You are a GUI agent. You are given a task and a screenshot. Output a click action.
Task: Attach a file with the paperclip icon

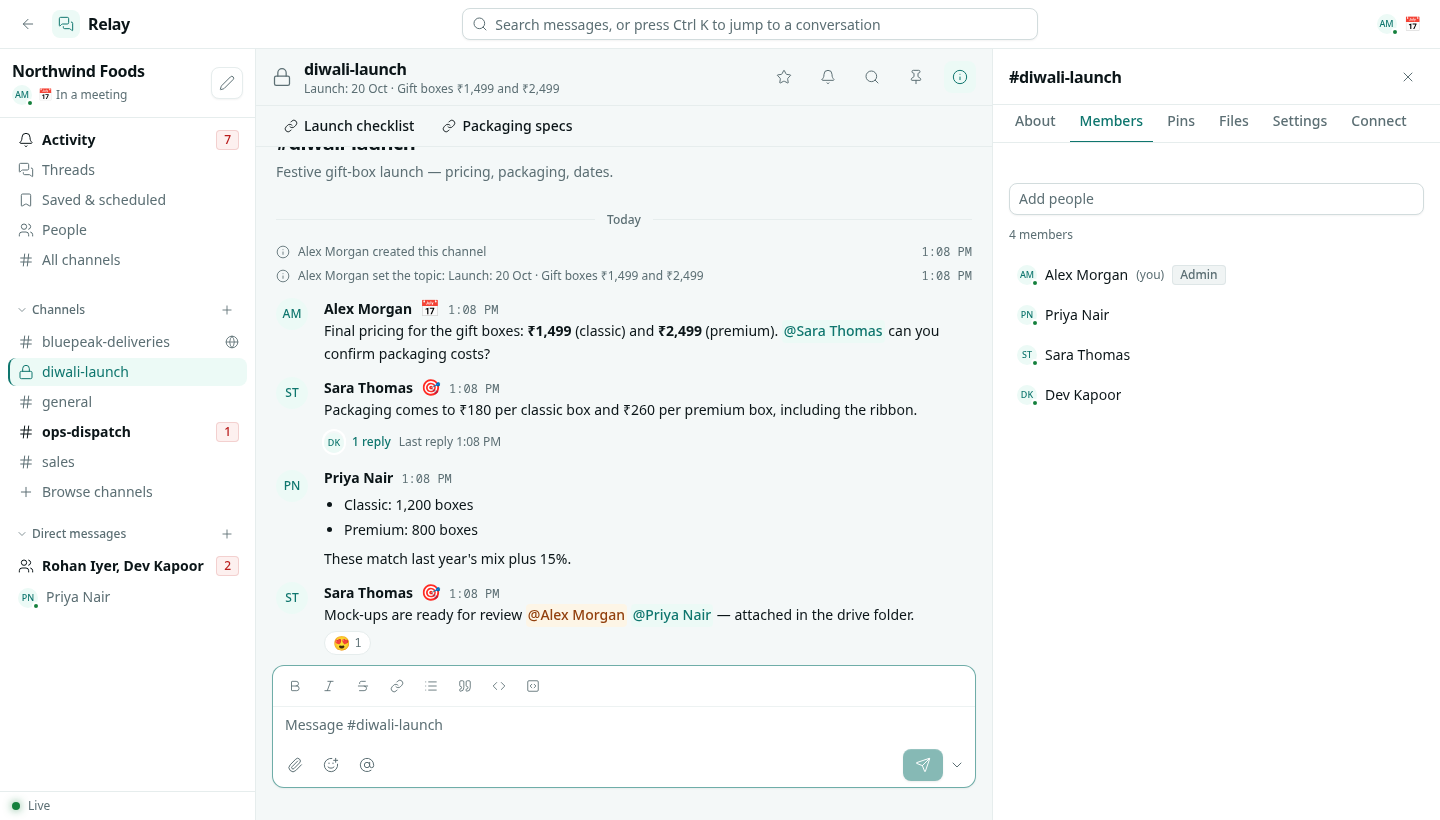click(x=295, y=765)
